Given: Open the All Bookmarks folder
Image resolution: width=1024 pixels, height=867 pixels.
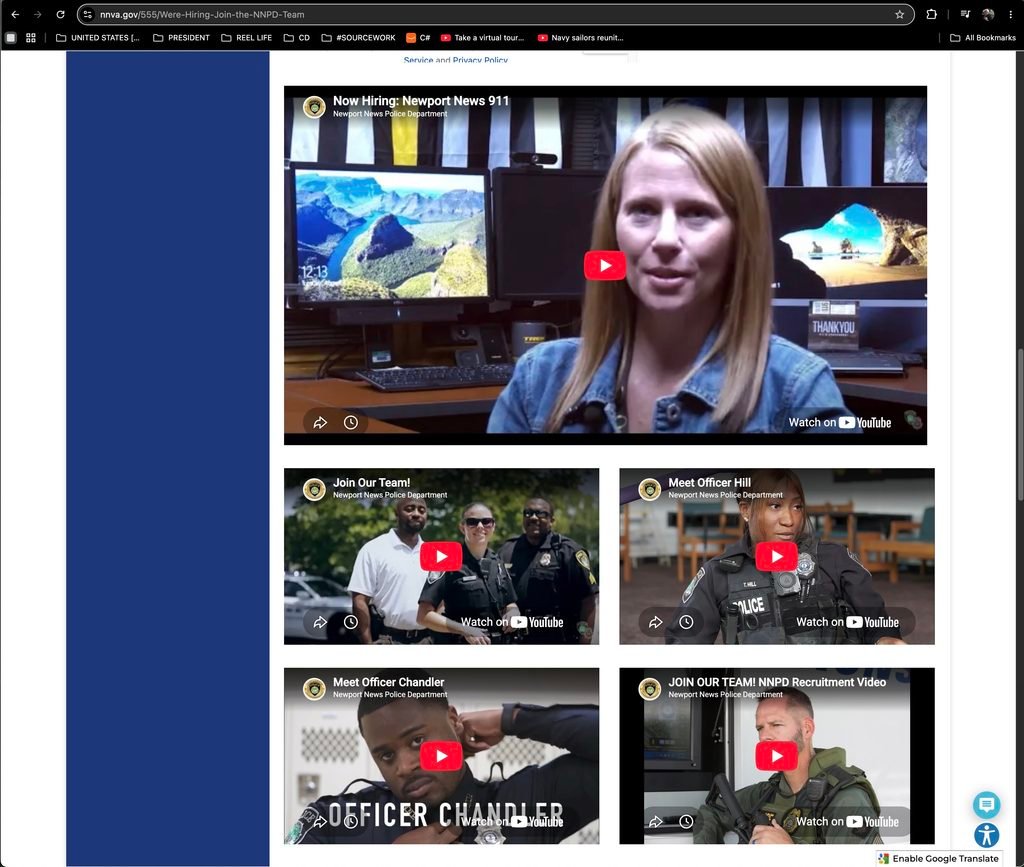Looking at the screenshot, I should tap(983, 38).
